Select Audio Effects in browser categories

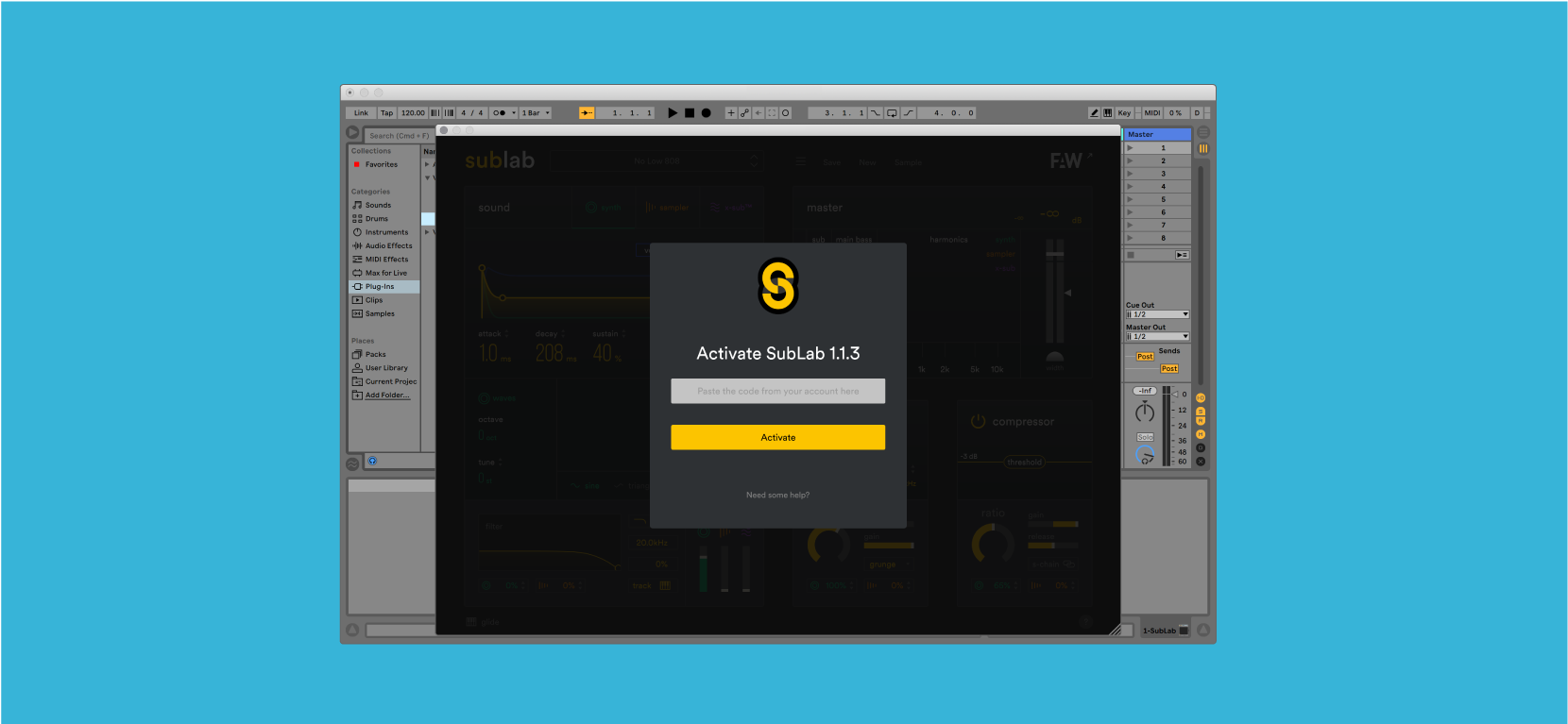pyautogui.click(x=388, y=245)
